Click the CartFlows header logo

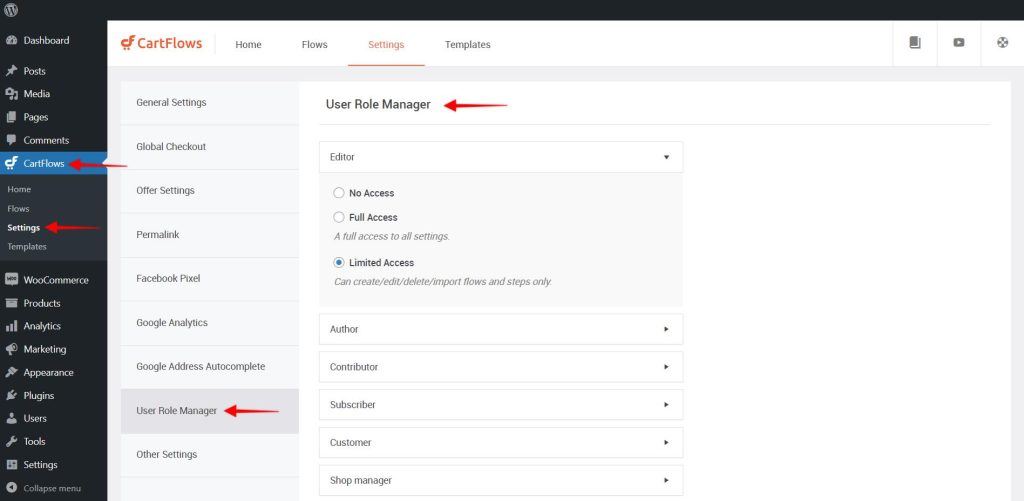click(162, 44)
